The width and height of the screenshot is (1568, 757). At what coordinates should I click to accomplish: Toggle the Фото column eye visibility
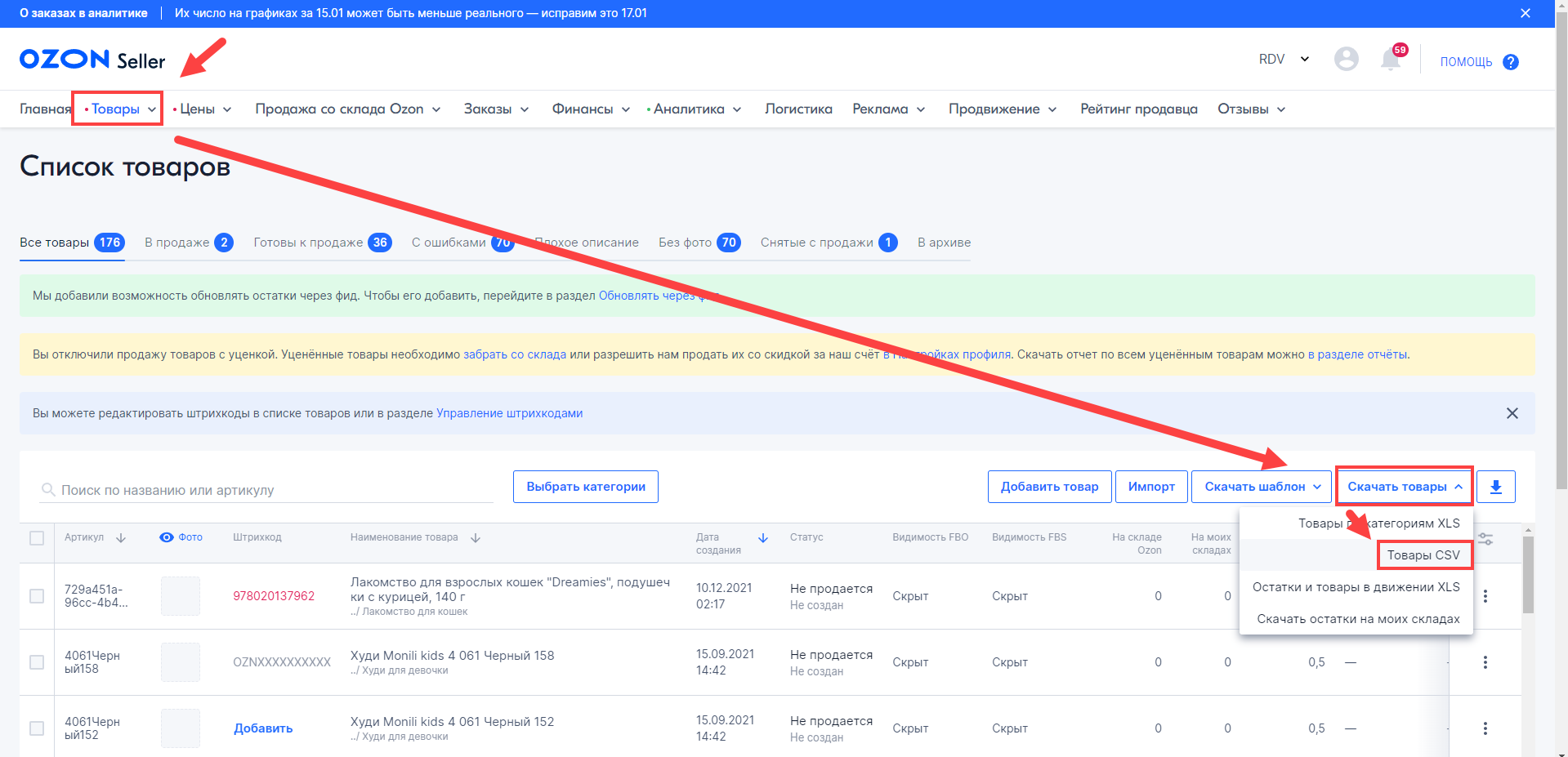[167, 537]
